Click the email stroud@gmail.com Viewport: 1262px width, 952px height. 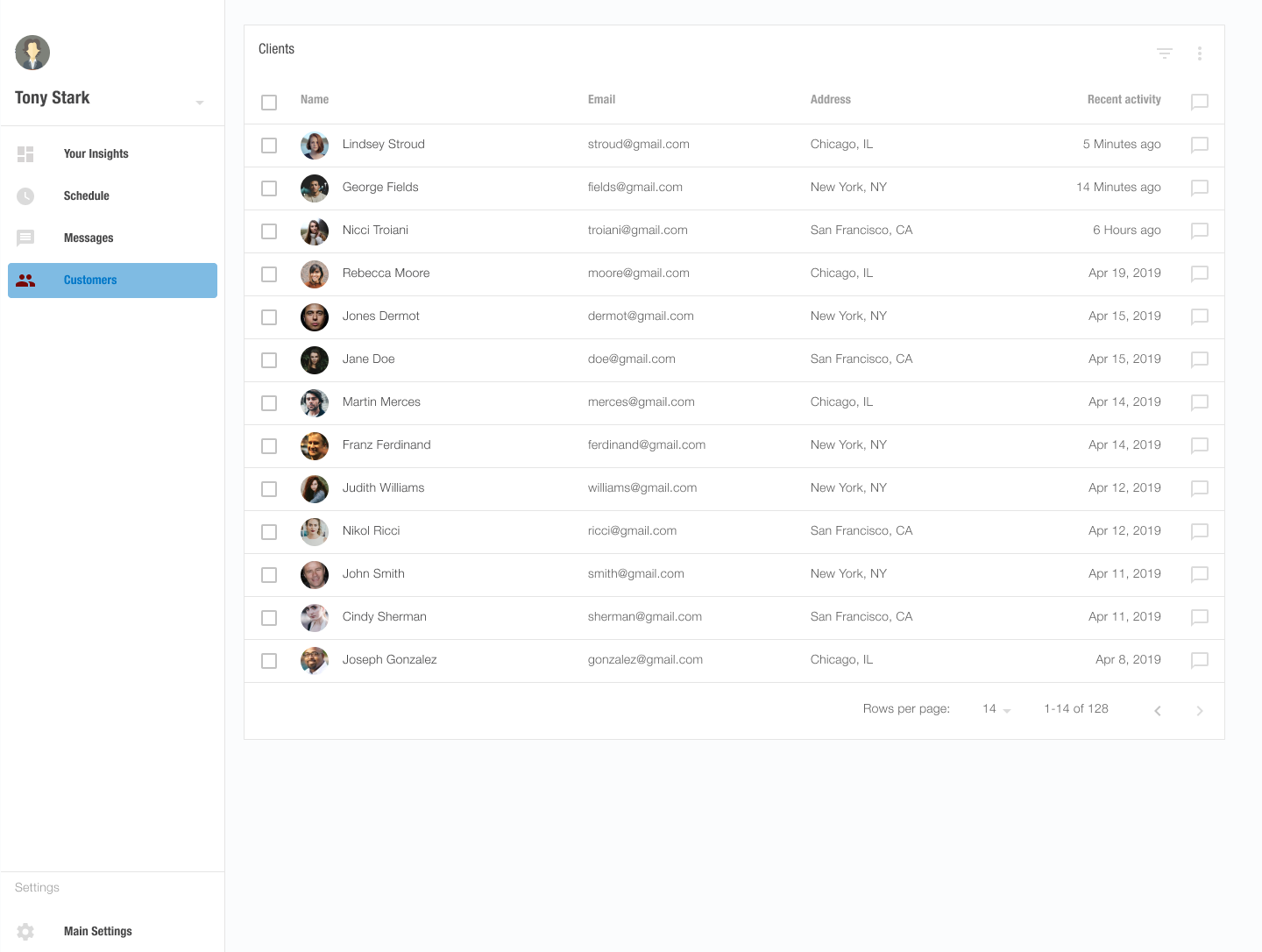click(638, 145)
